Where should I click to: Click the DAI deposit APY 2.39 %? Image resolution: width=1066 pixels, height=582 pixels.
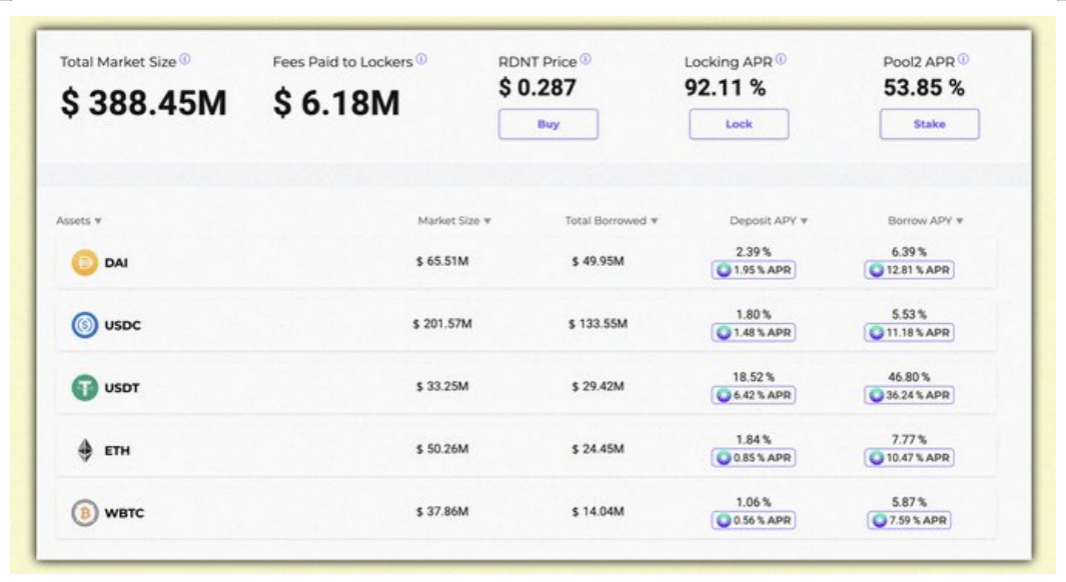pyautogui.click(x=753, y=252)
